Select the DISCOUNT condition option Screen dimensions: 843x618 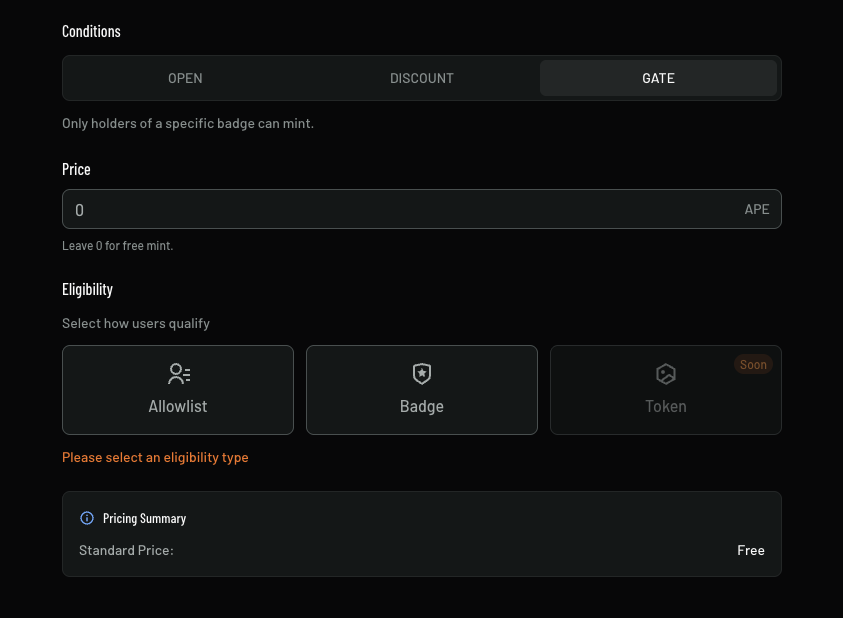[421, 77]
